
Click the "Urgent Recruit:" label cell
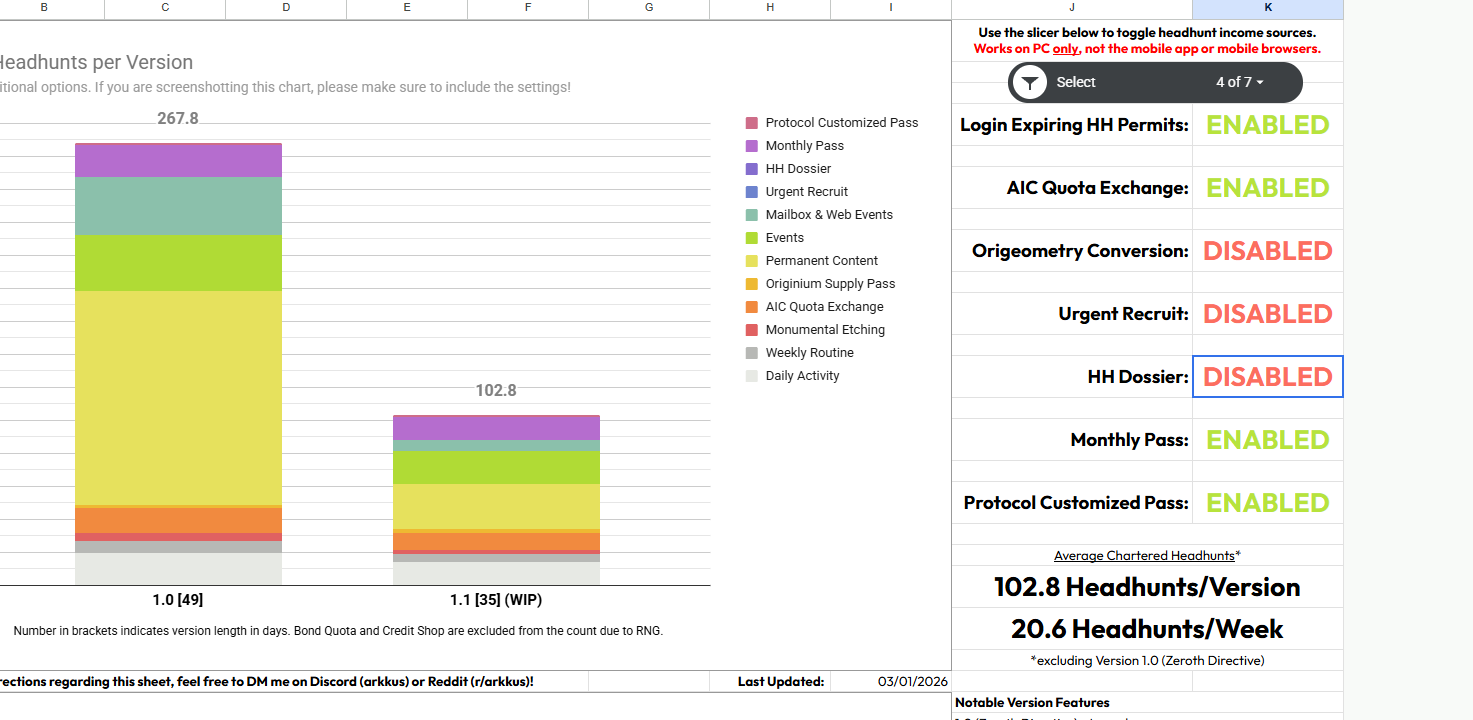coord(1072,314)
